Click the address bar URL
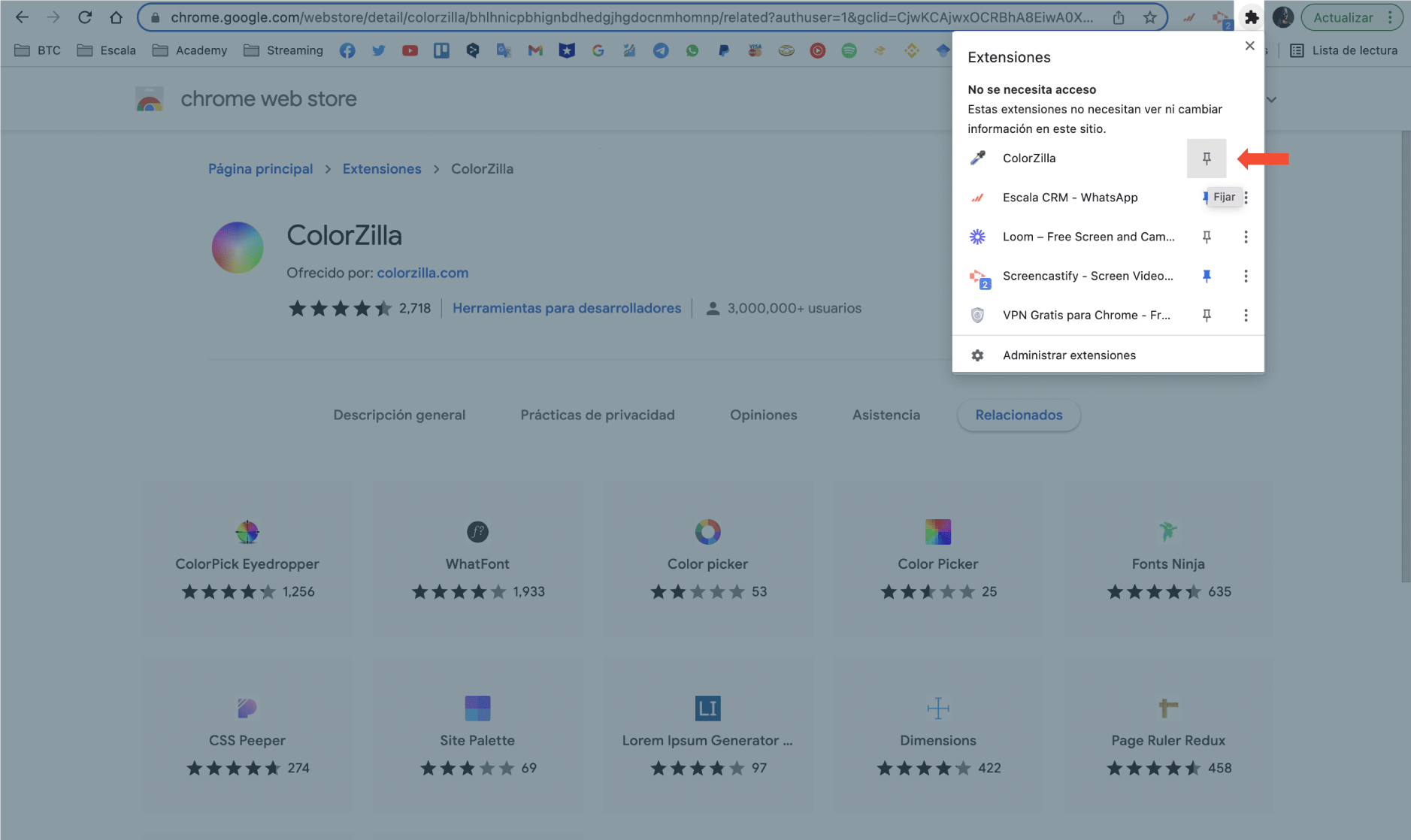1411x840 pixels. click(x=631, y=17)
